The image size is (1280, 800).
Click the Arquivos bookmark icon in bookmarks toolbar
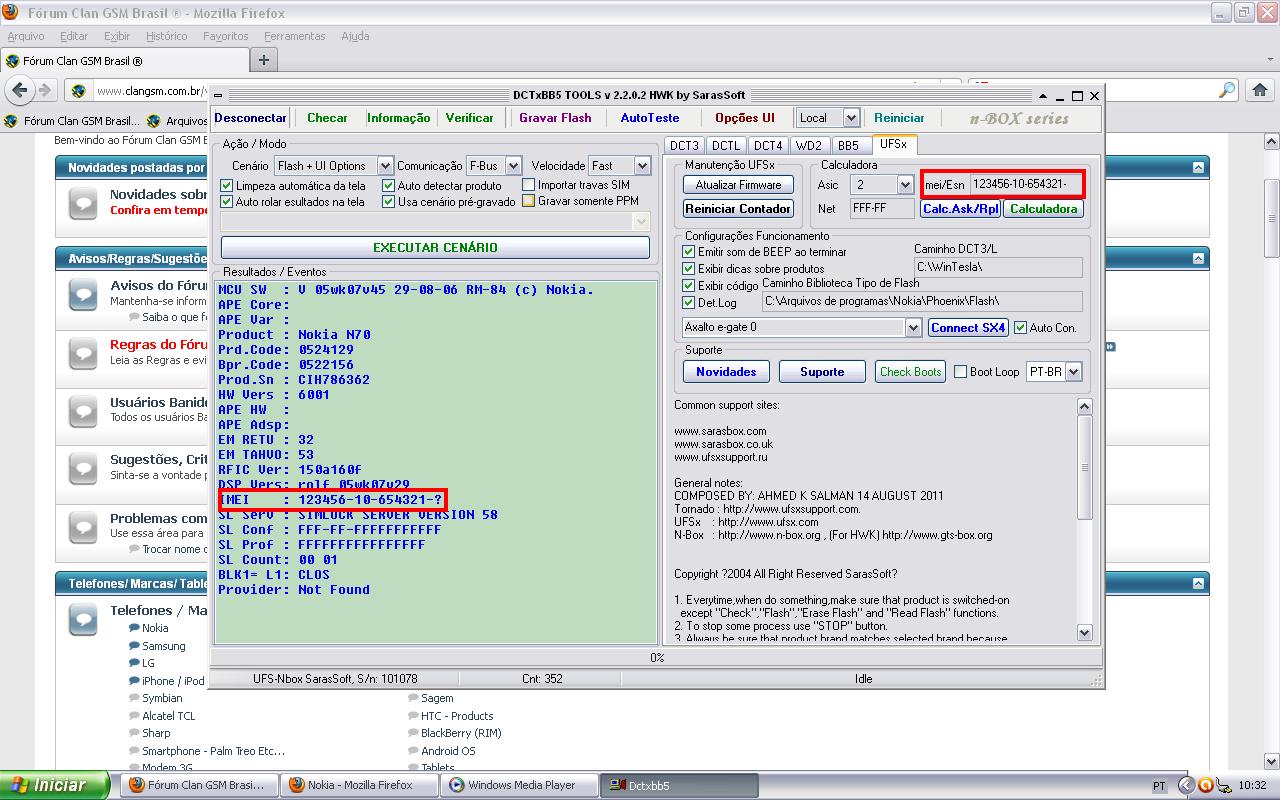(154, 121)
